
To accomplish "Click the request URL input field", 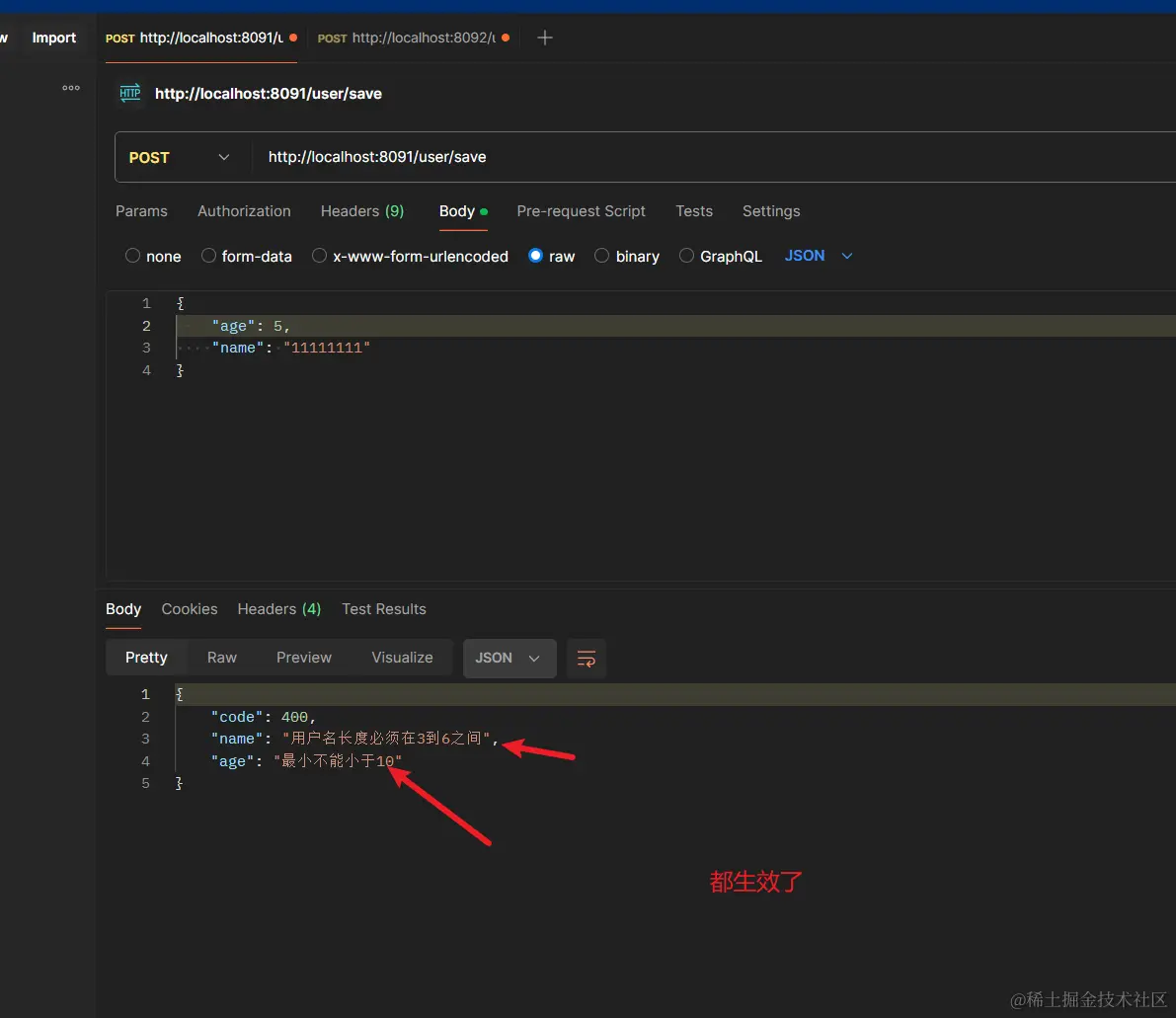I will (713, 158).
